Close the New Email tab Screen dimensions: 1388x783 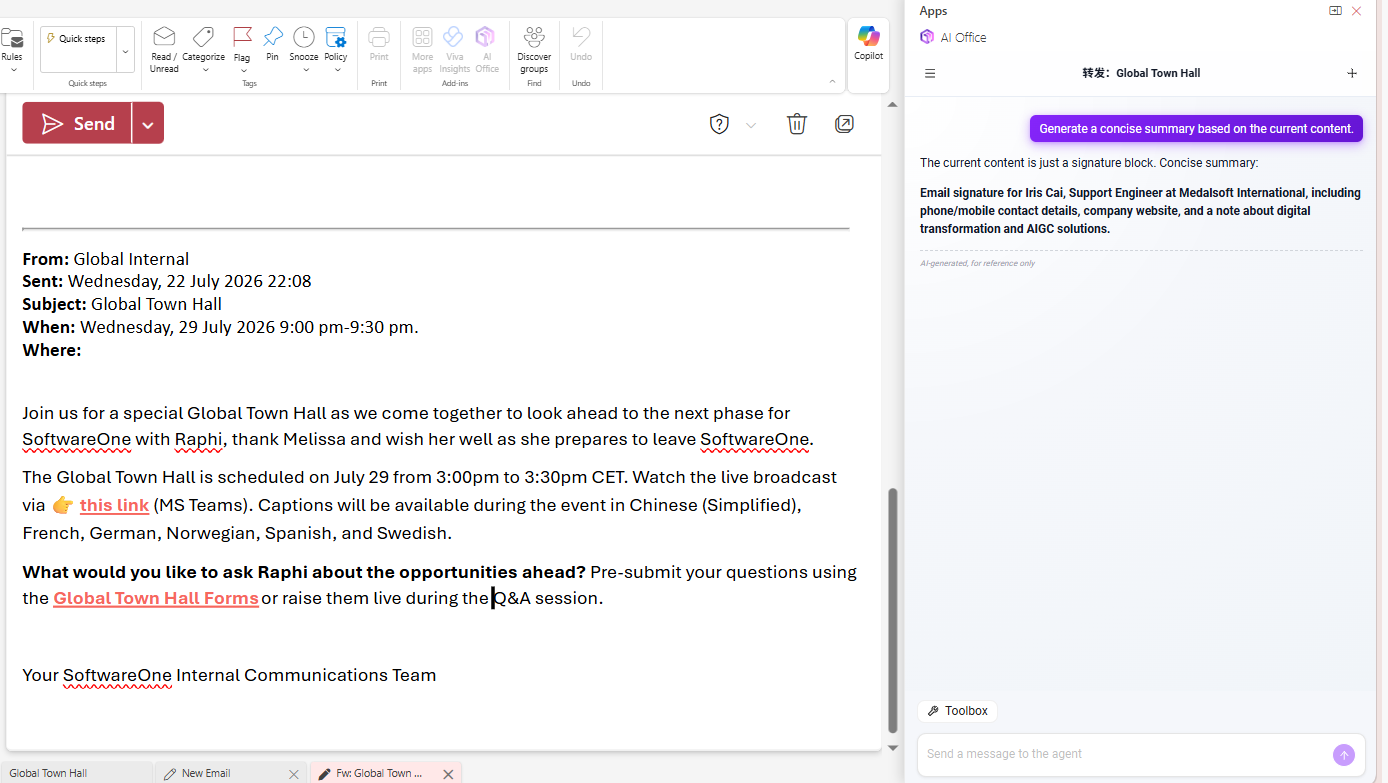[x=294, y=774]
